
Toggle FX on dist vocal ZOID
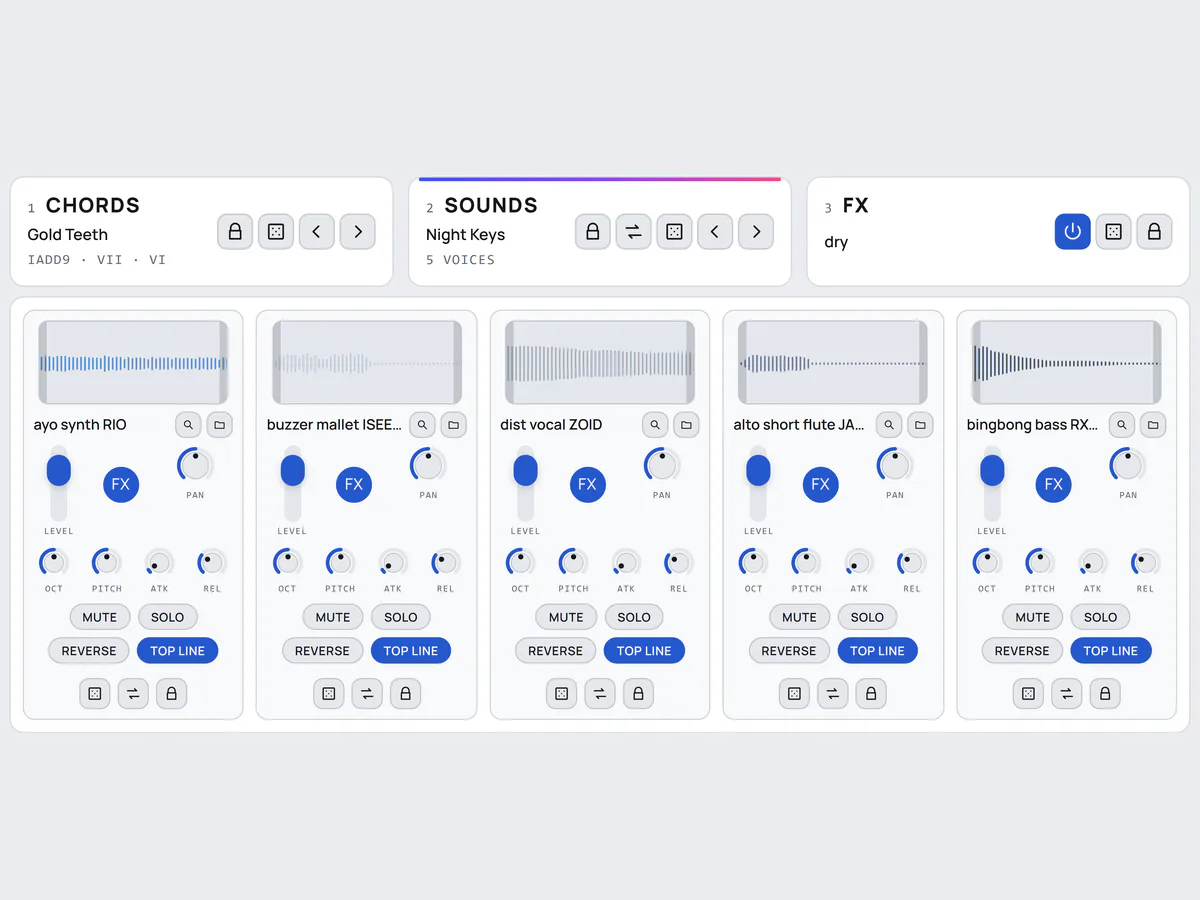point(588,484)
